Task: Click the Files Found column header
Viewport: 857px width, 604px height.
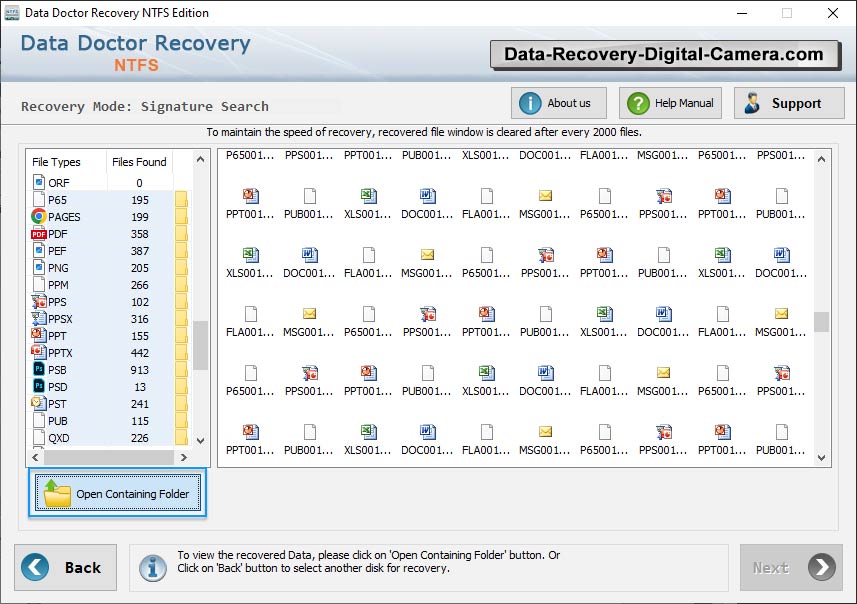Action: (139, 162)
